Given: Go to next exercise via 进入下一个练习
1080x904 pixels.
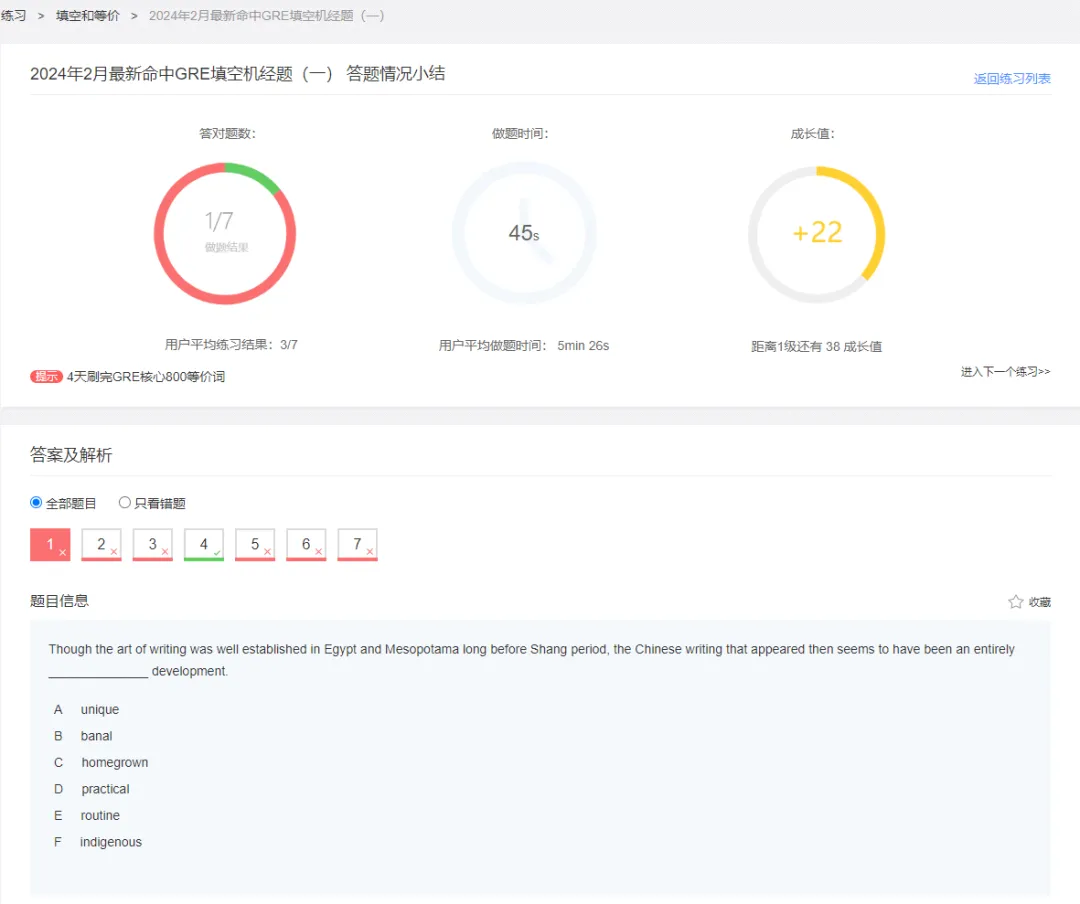Looking at the screenshot, I should coord(1005,372).
